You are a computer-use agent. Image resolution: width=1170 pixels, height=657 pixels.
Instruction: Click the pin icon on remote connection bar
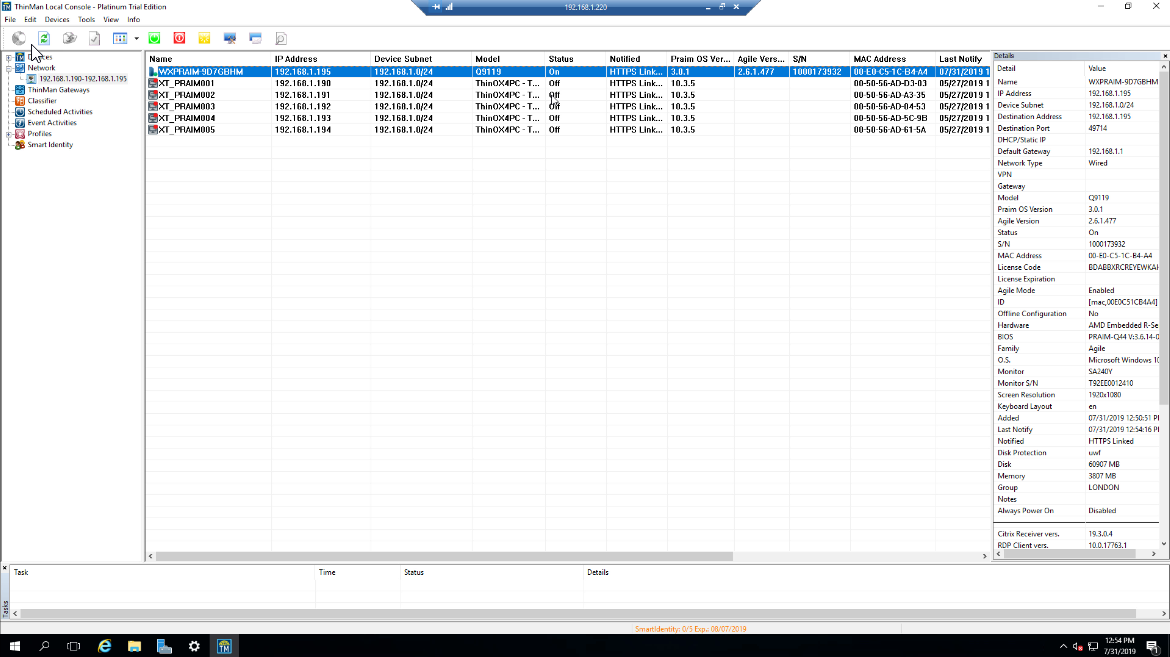tap(436, 7)
